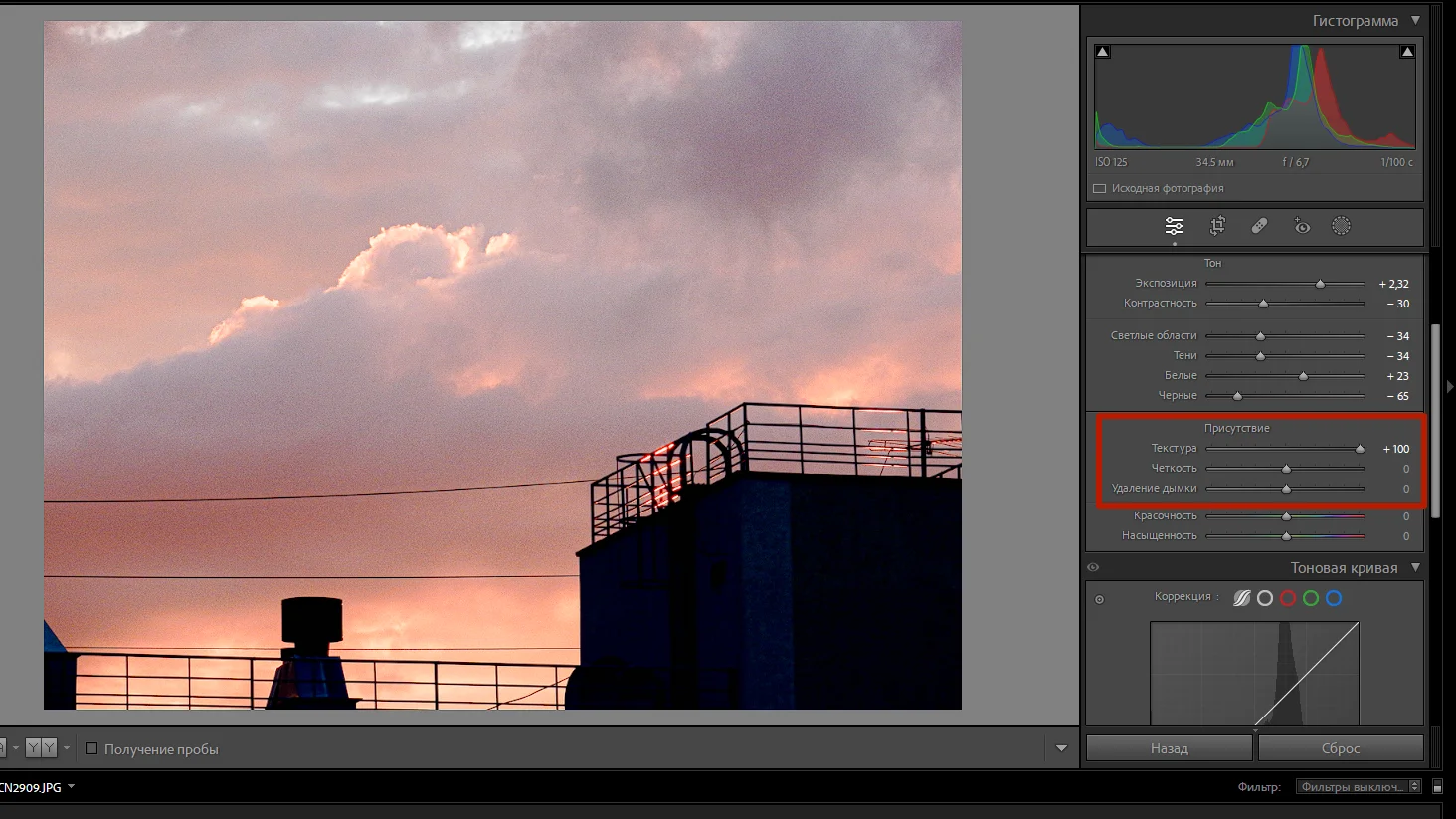Open the Before/After YY view
The image size is (1456, 819).
[x=41, y=748]
